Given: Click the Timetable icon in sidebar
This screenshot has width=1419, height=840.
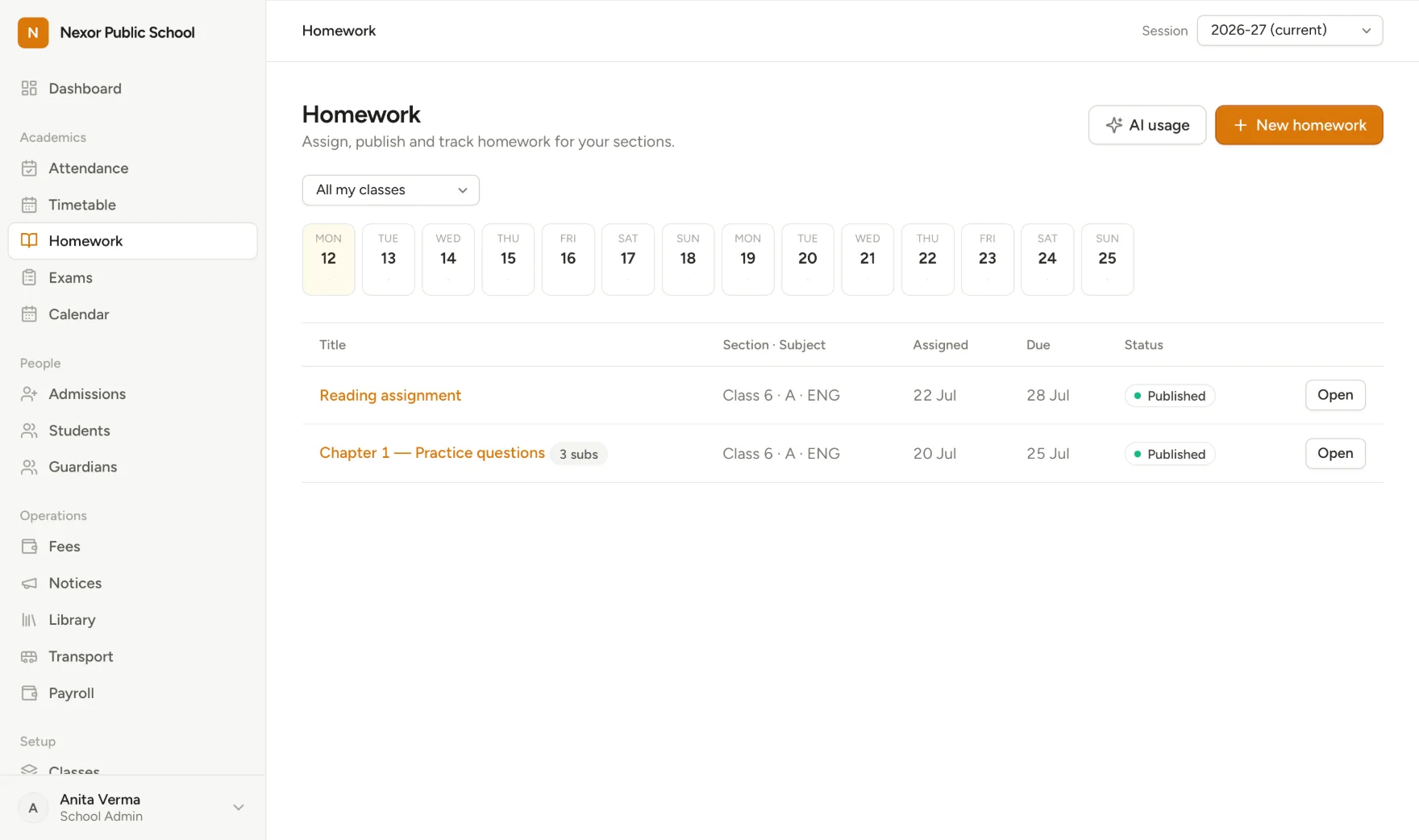Looking at the screenshot, I should click(29, 205).
